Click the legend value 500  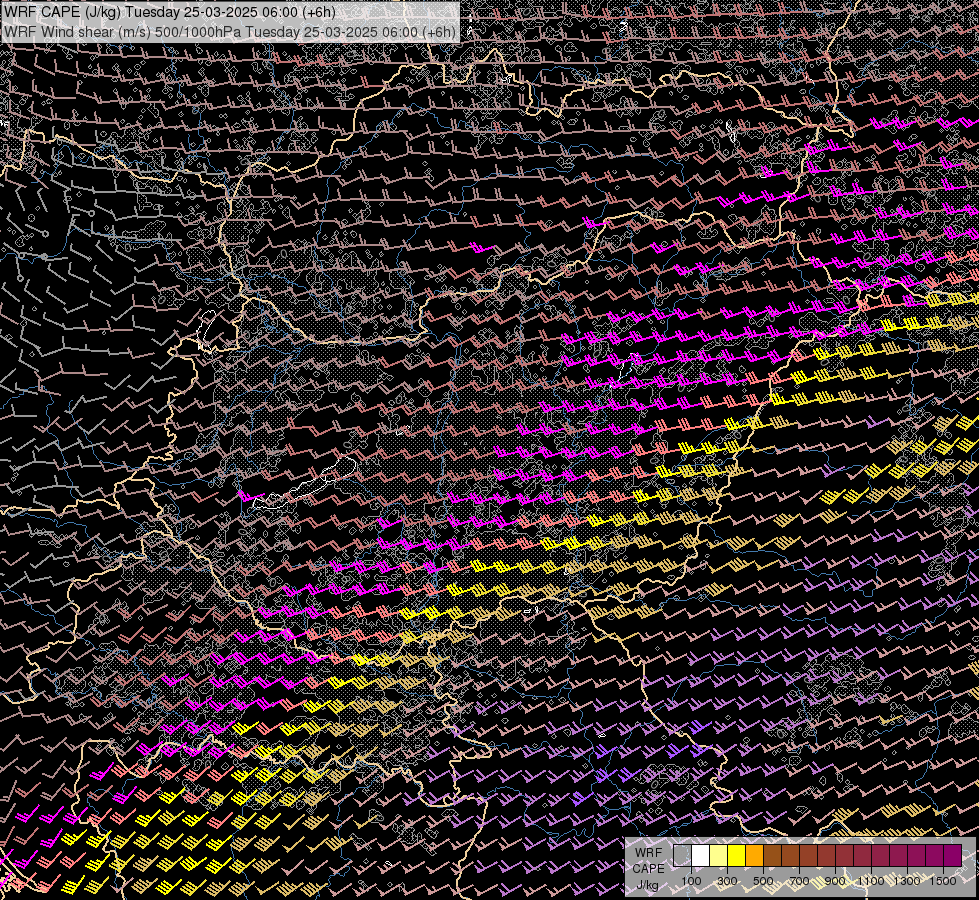click(x=763, y=881)
